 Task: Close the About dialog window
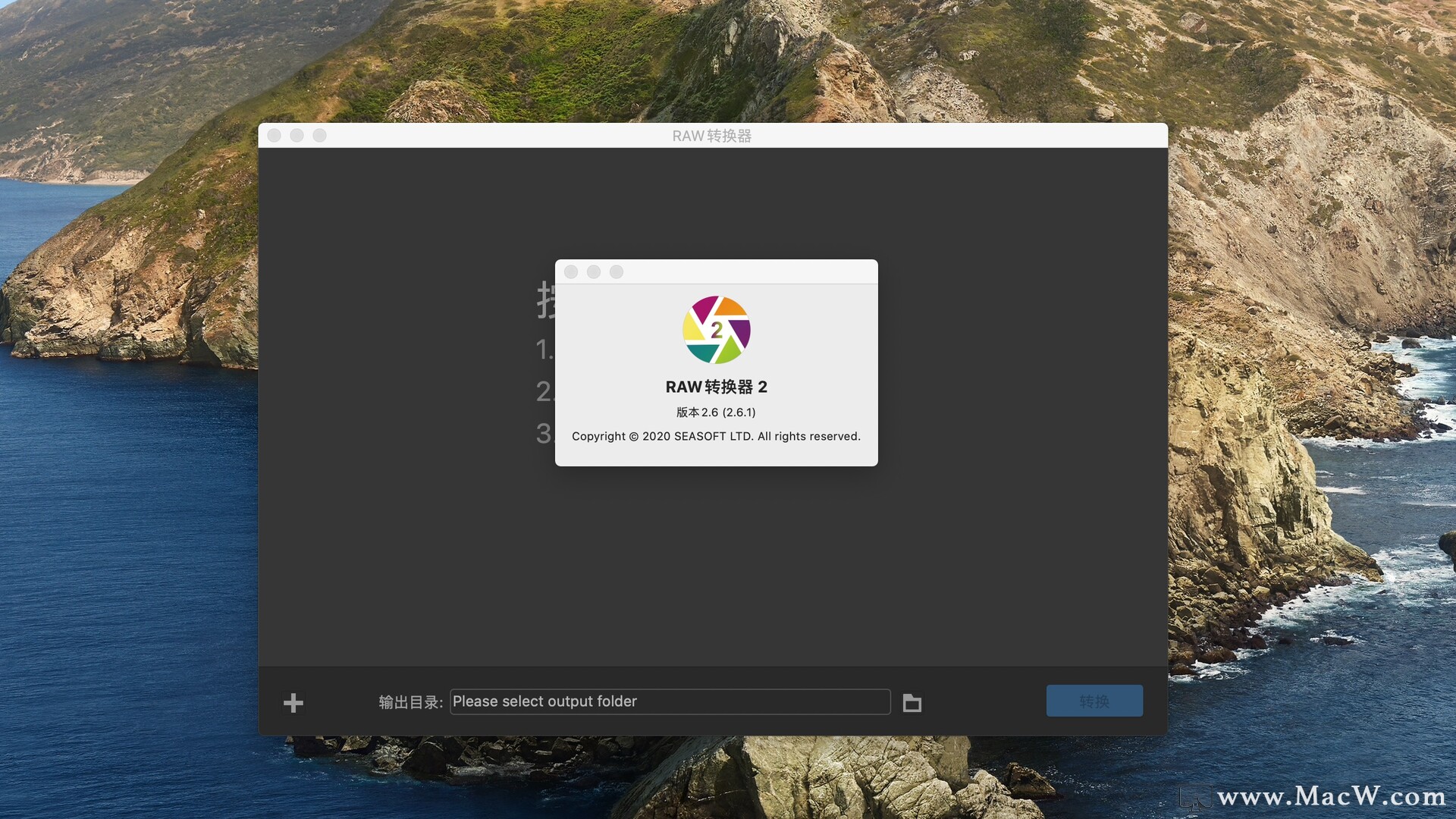click(572, 271)
